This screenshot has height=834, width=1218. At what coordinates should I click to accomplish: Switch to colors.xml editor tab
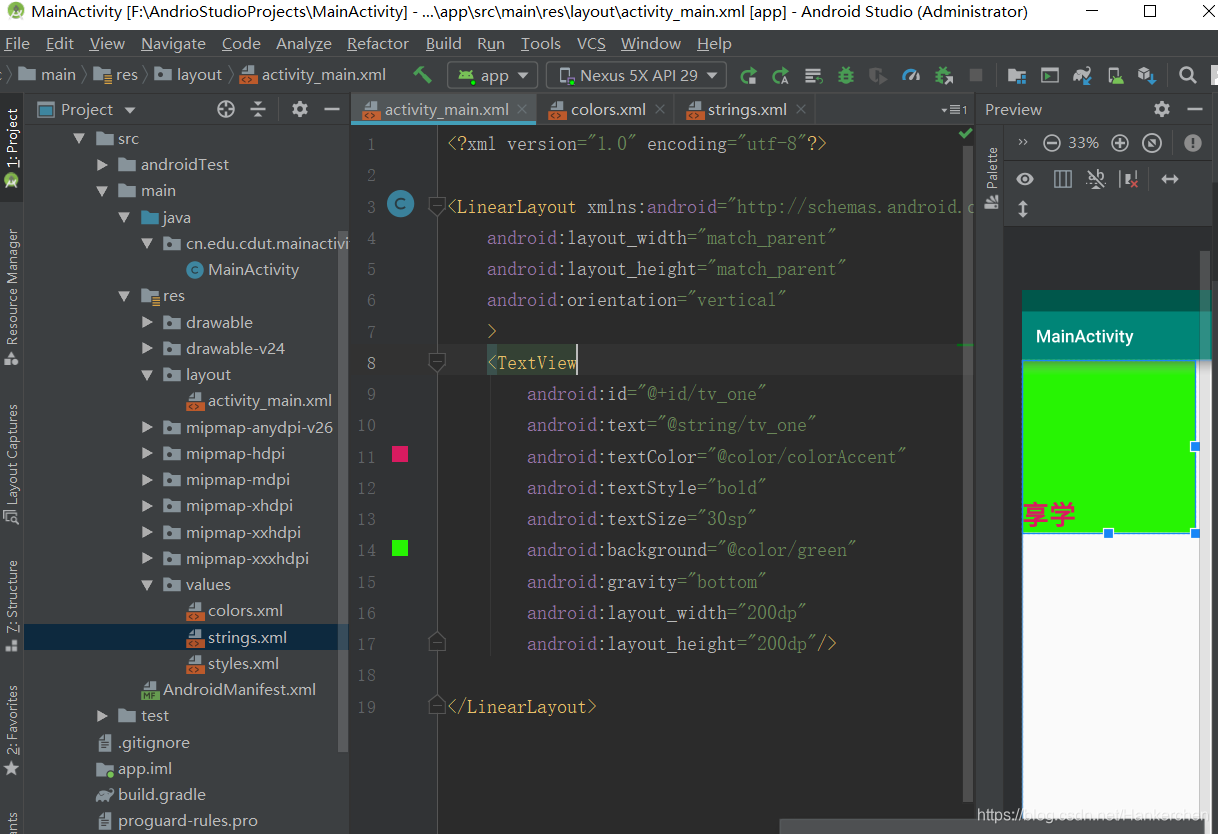[607, 109]
